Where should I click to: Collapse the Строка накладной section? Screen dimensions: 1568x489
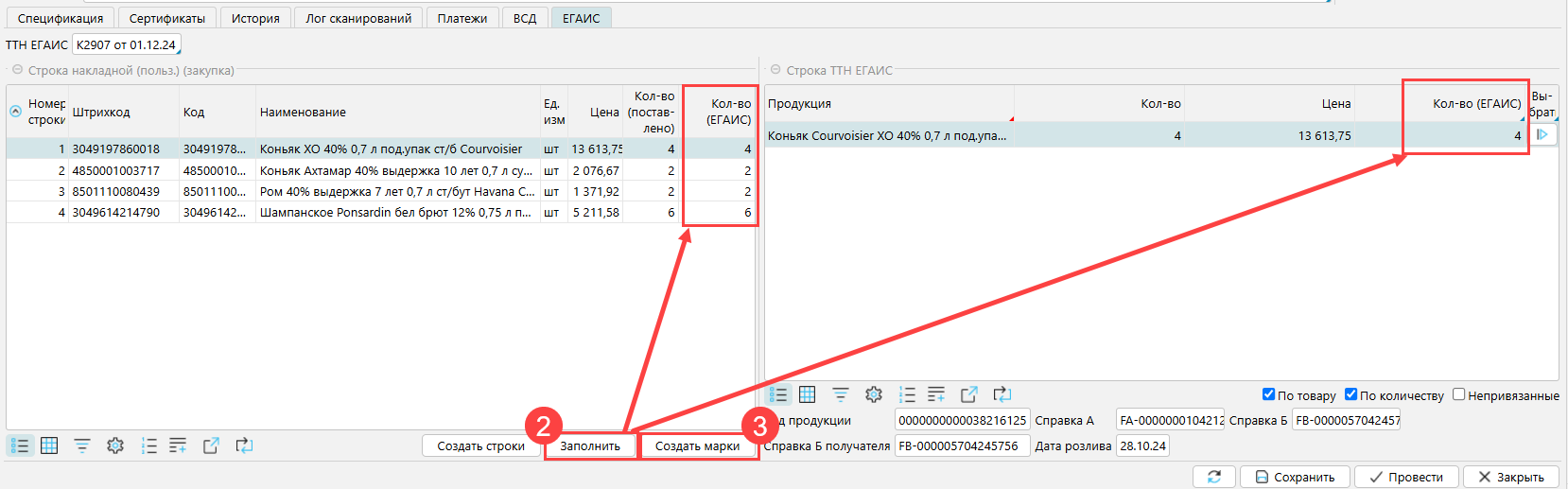coord(17,70)
